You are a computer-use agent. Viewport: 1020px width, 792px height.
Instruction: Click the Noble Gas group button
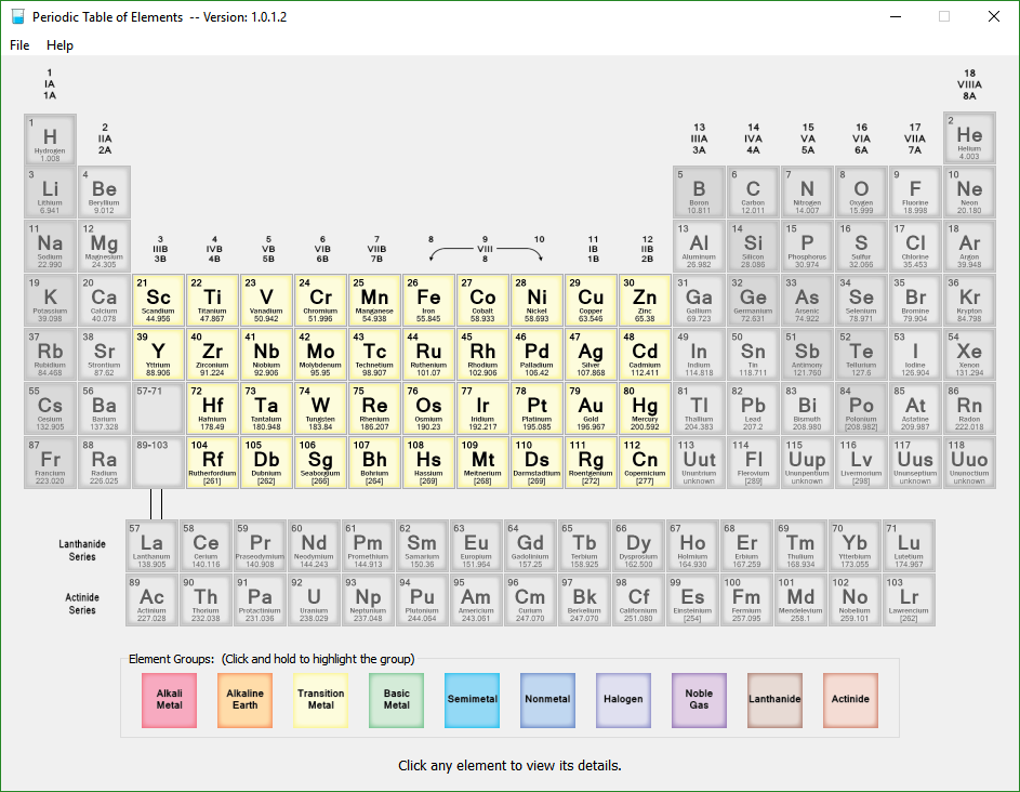[x=699, y=700]
